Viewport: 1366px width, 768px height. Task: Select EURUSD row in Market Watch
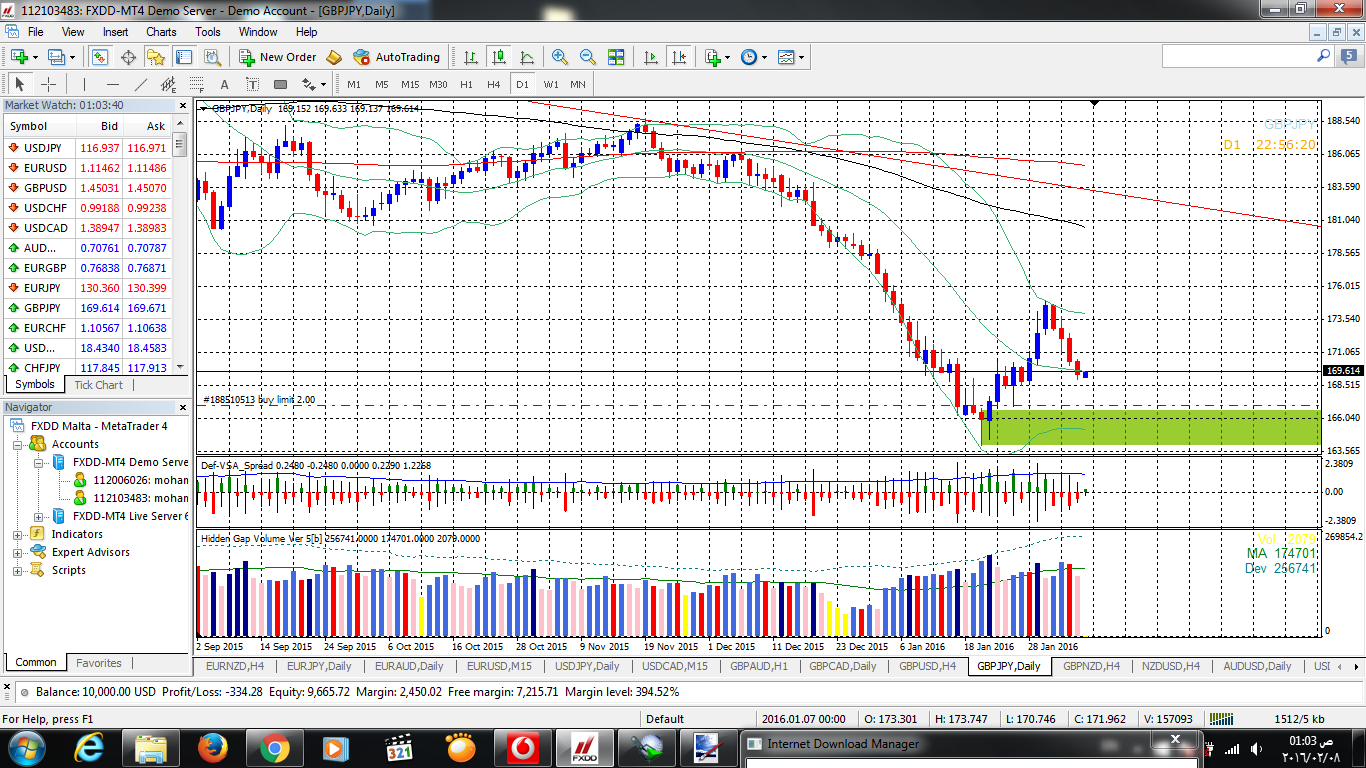[87, 168]
